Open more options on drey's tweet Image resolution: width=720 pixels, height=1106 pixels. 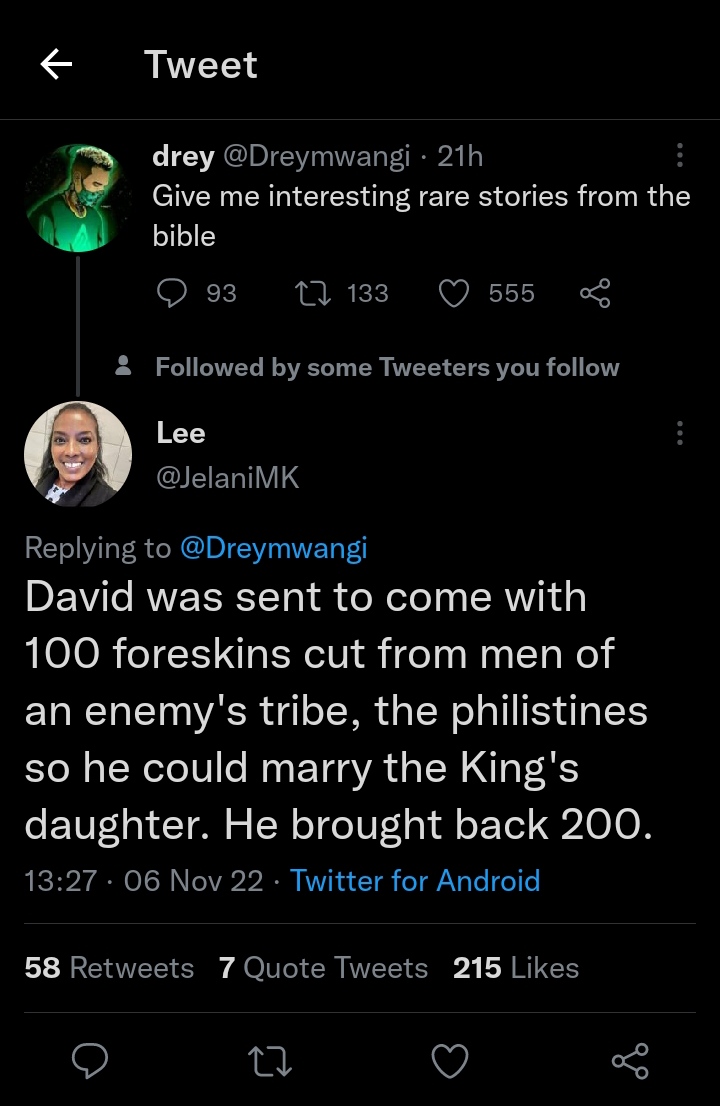[x=680, y=156]
